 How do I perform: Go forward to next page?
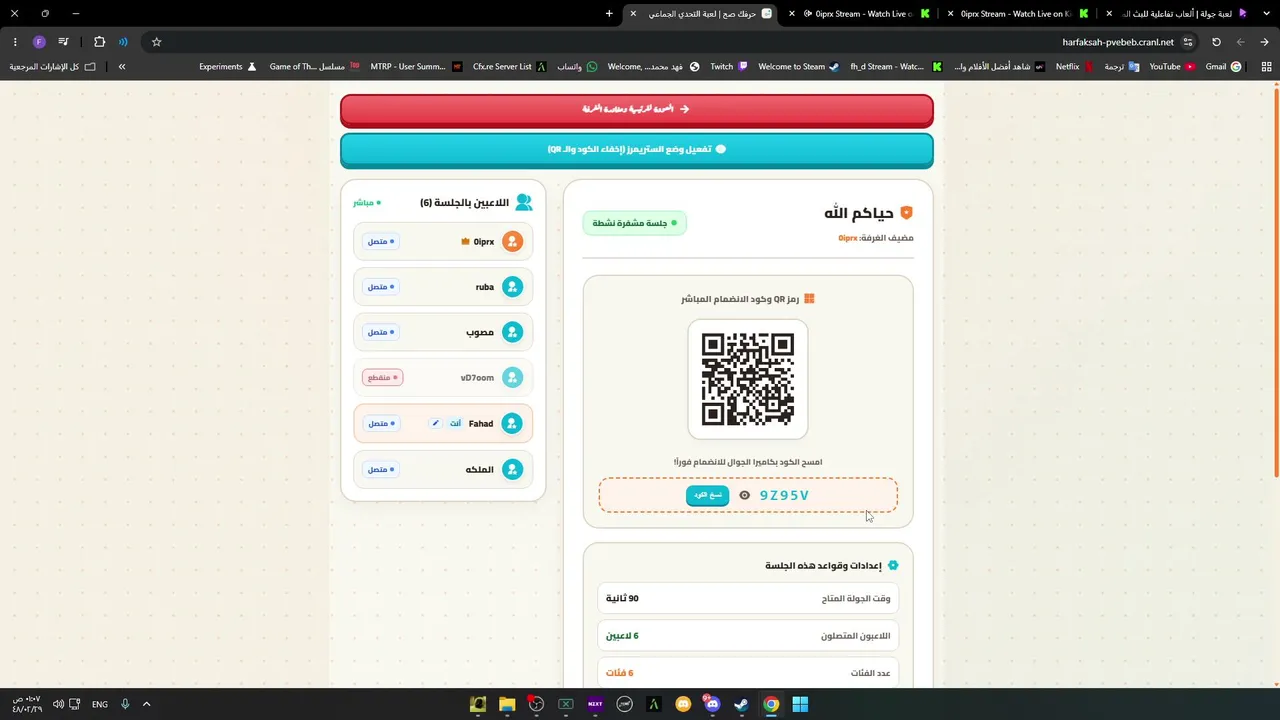[1240, 42]
